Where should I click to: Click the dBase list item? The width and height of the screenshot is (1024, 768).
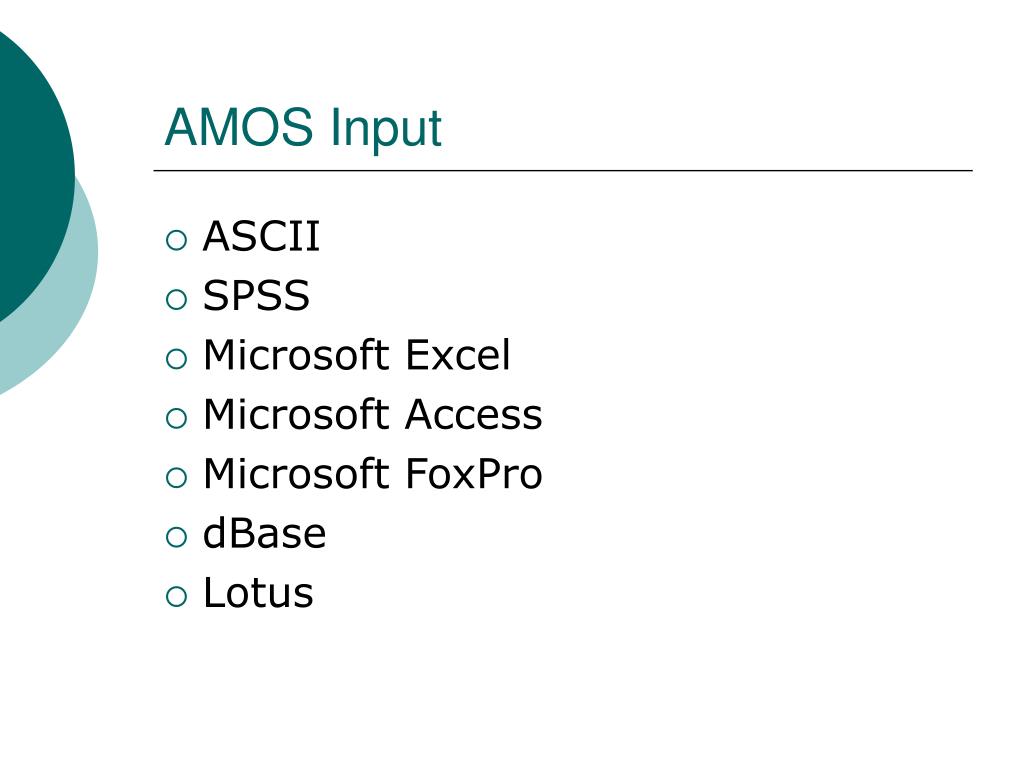[x=264, y=533]
